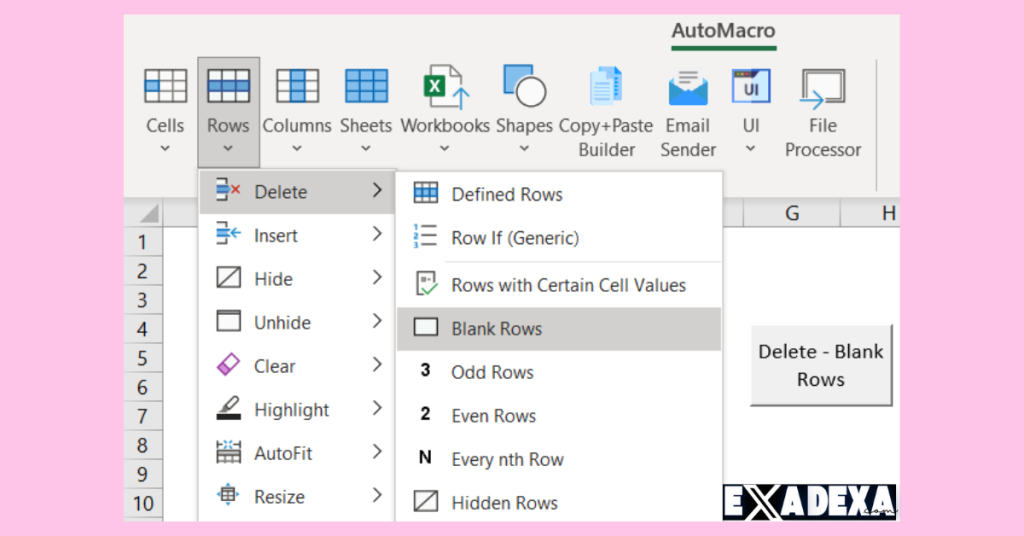Expand the Rows dropdown chevron
Image resolution: width=1024 pixels, height=536 pixels.
[228, 149]
